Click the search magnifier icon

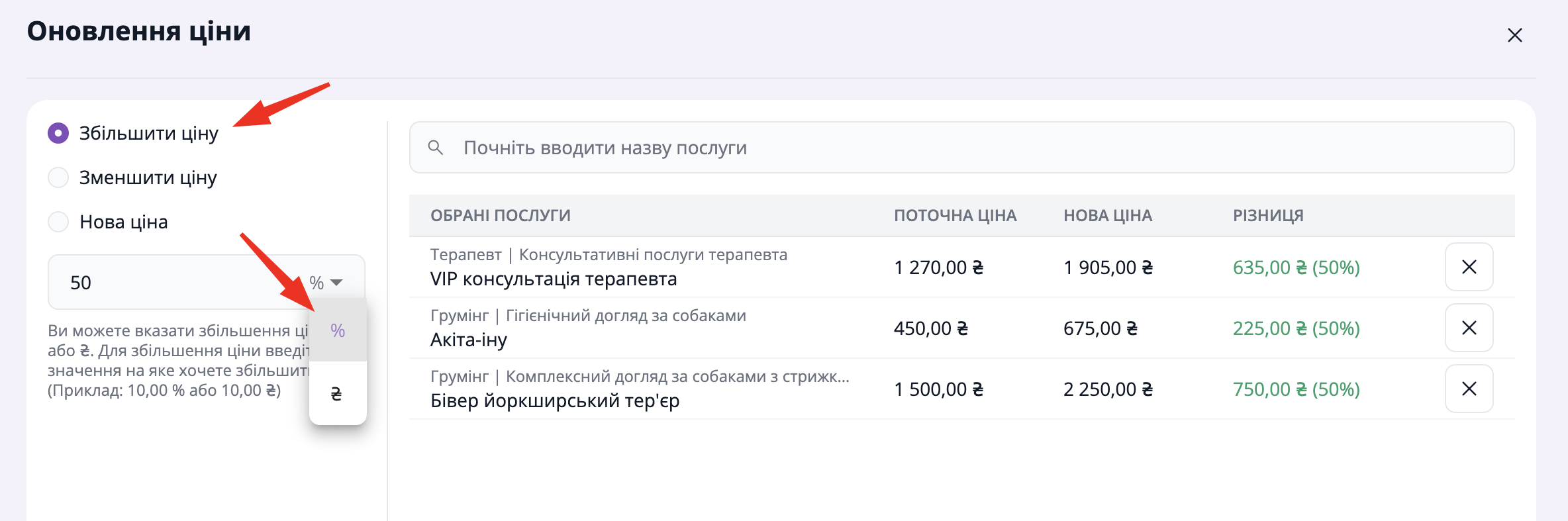pyautogui.click(x=435, y=148)
